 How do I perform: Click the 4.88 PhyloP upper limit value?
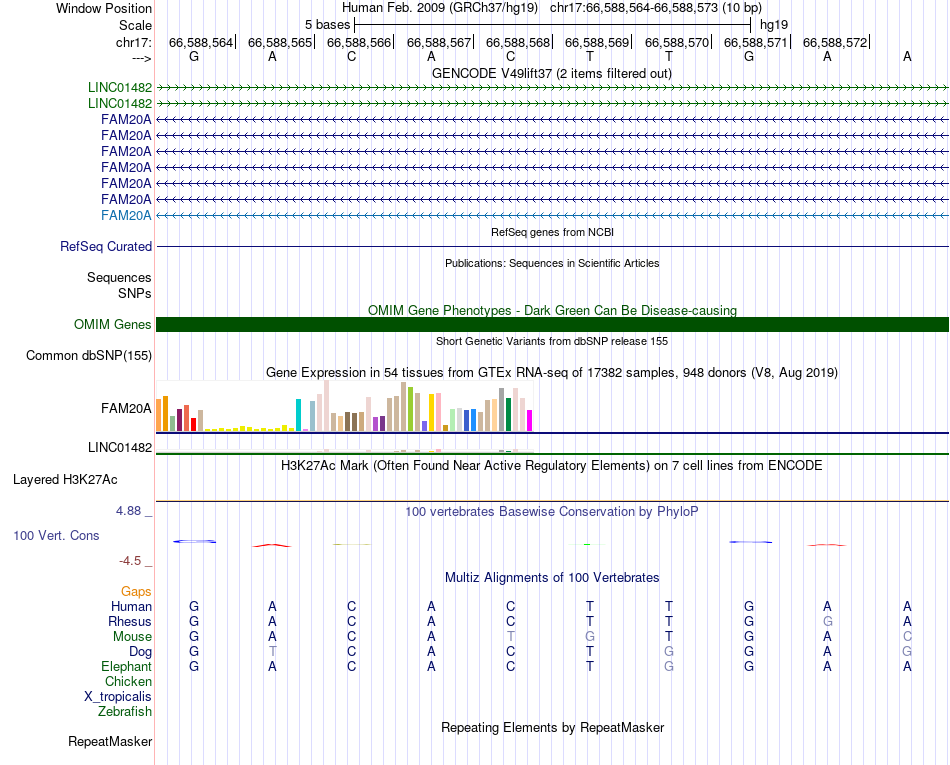pos(128,511)
